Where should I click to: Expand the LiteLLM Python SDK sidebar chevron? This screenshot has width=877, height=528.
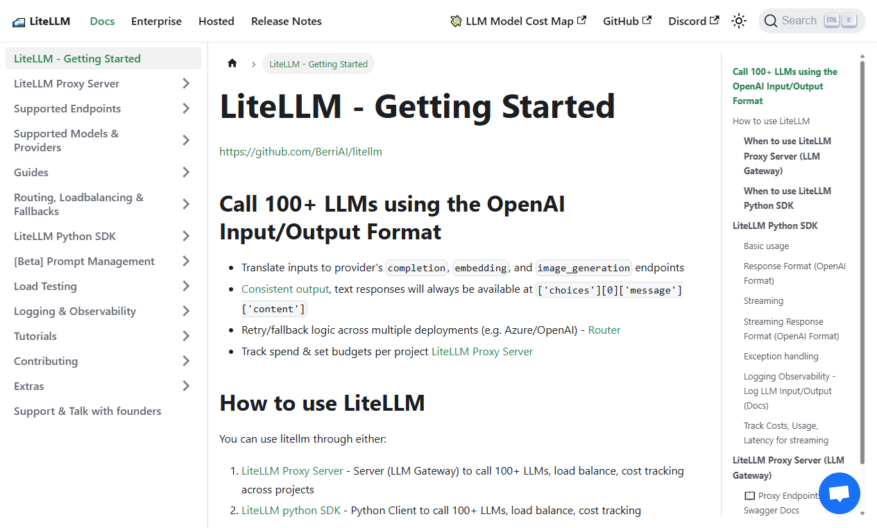(x=186, y=236)
